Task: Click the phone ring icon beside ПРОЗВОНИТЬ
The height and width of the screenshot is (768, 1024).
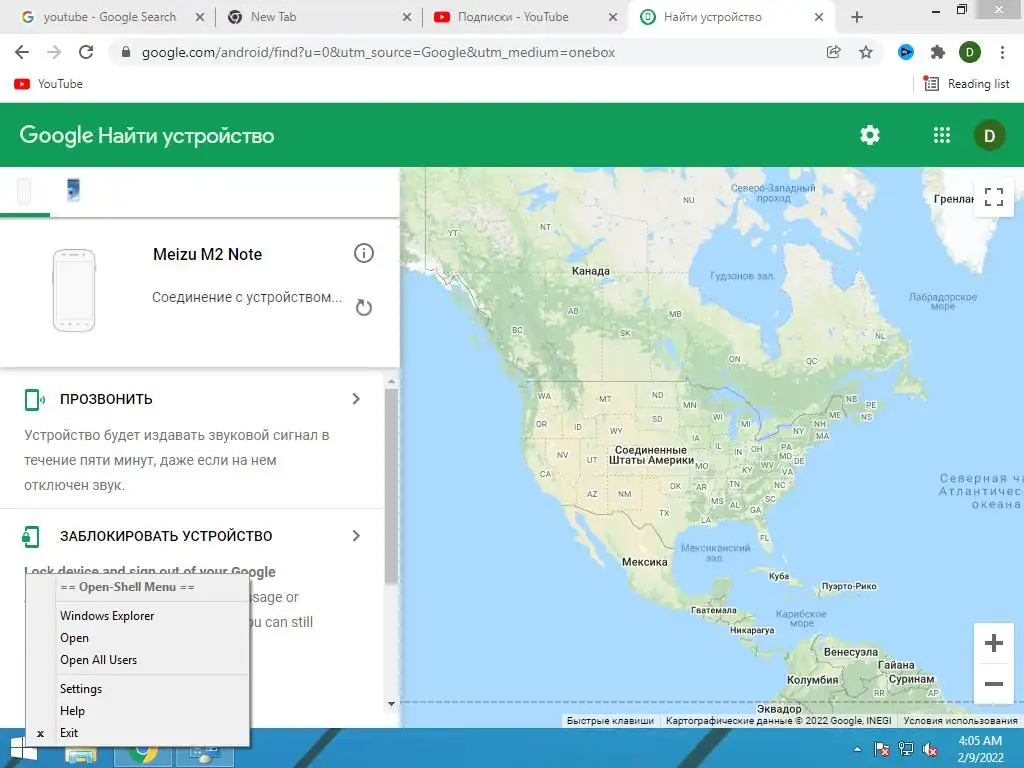Action: click(x=34, y=399)
